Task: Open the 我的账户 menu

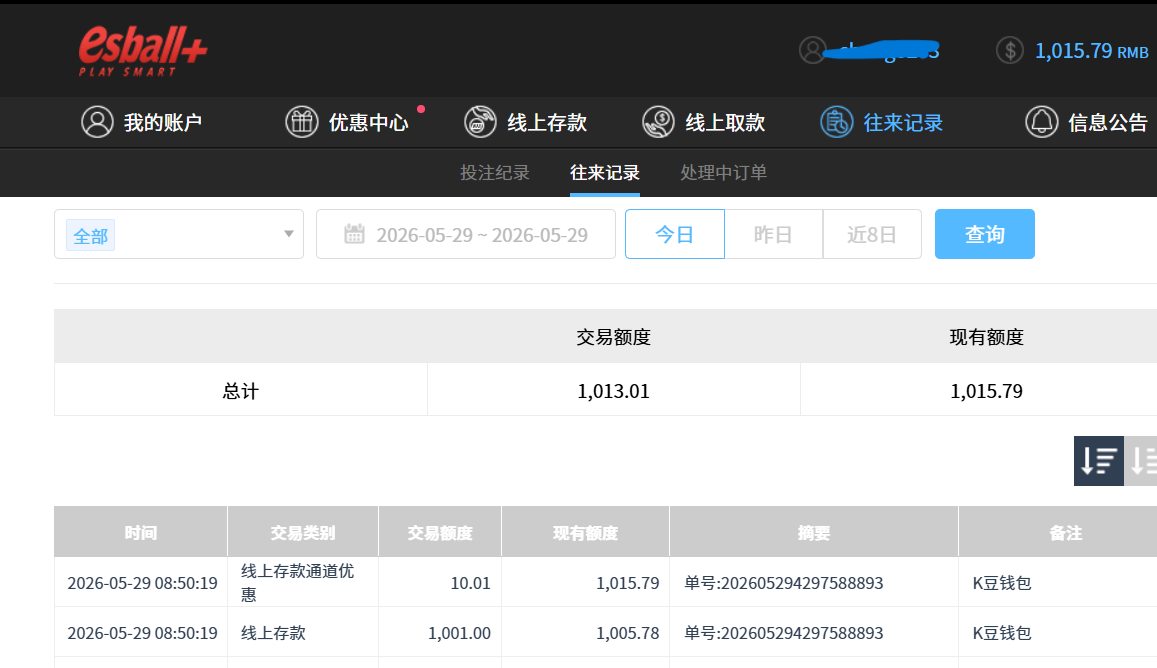Action: point(141,122)
